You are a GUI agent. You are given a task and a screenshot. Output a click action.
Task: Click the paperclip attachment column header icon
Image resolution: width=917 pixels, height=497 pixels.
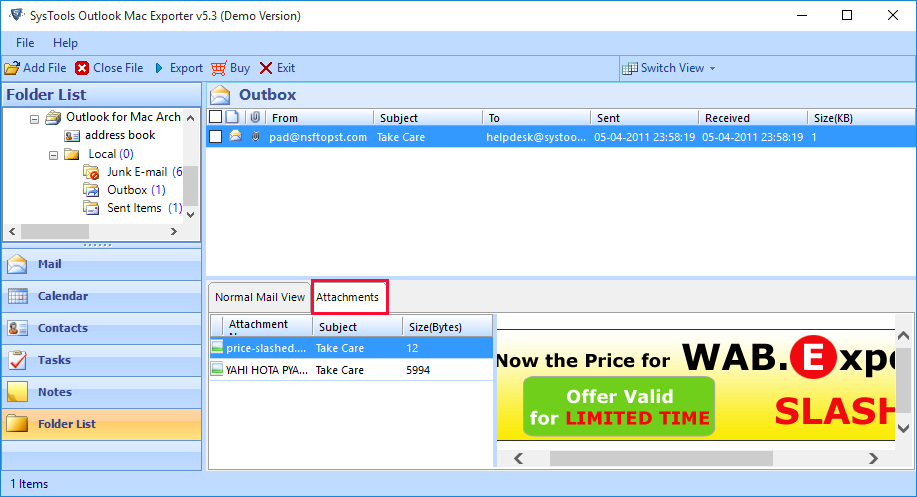[255, 118]
